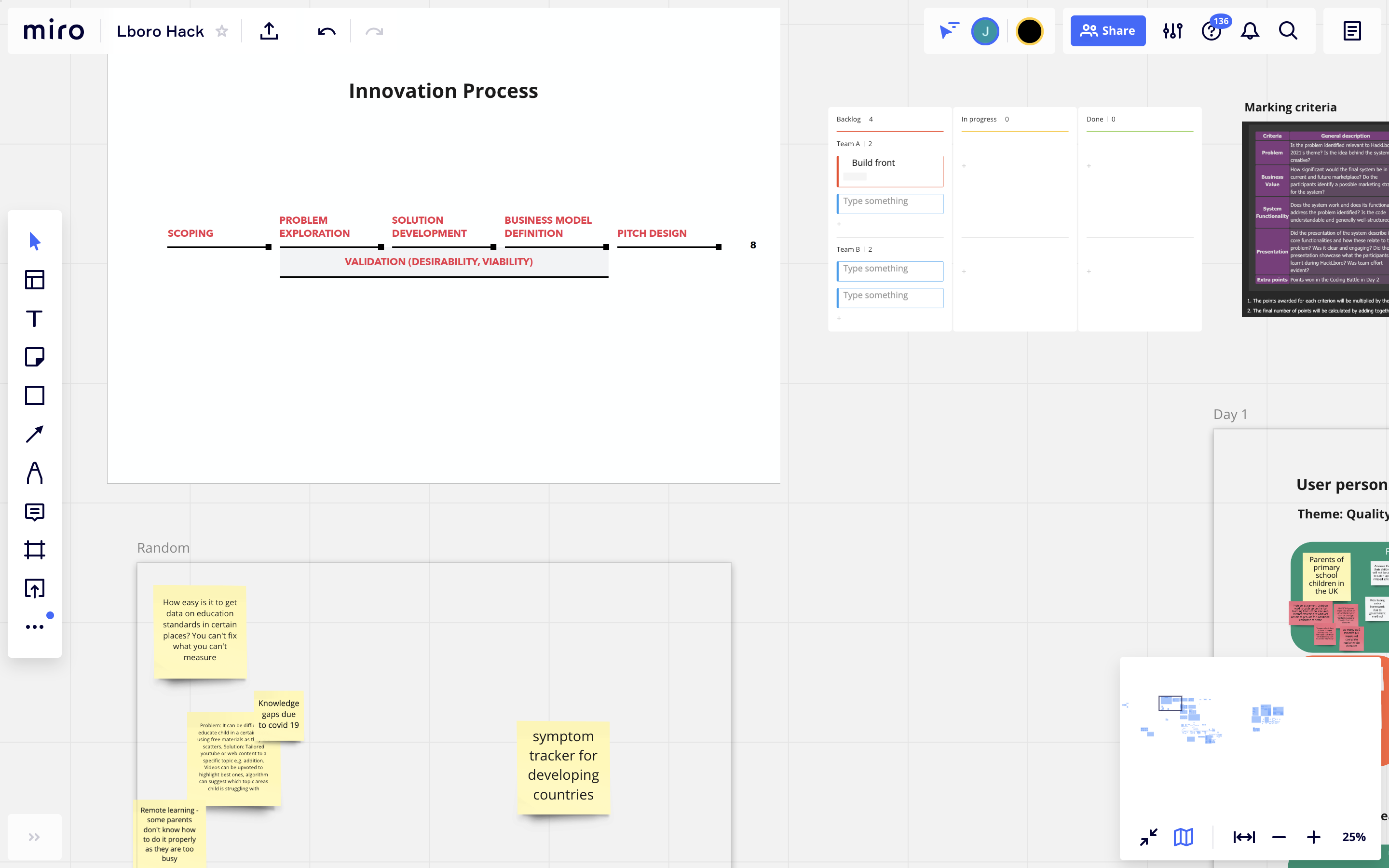Open board settings sliders menu
This screenshot has height=868, width=1389.
tap(1172, 31)
